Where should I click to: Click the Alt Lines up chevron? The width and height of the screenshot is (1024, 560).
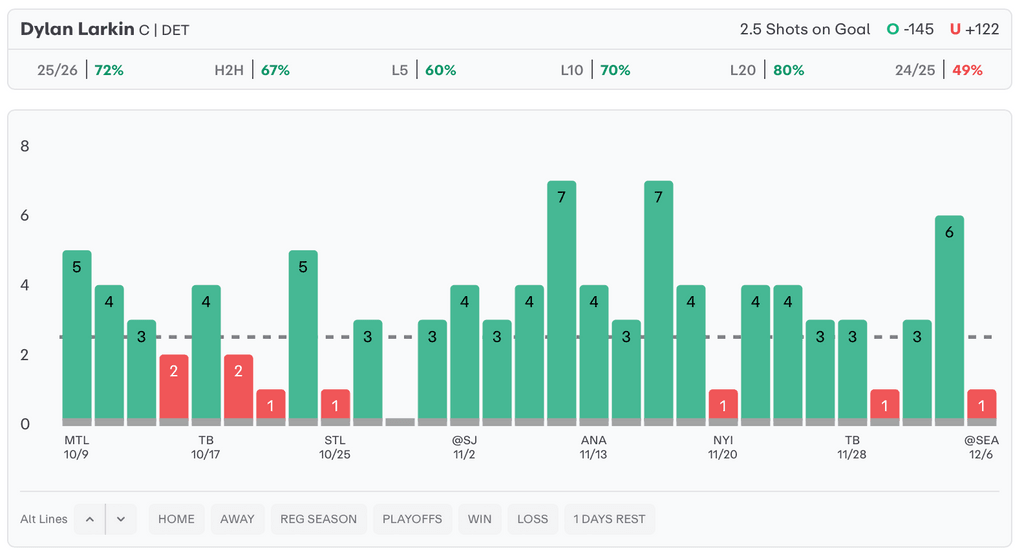pos(90,519)
